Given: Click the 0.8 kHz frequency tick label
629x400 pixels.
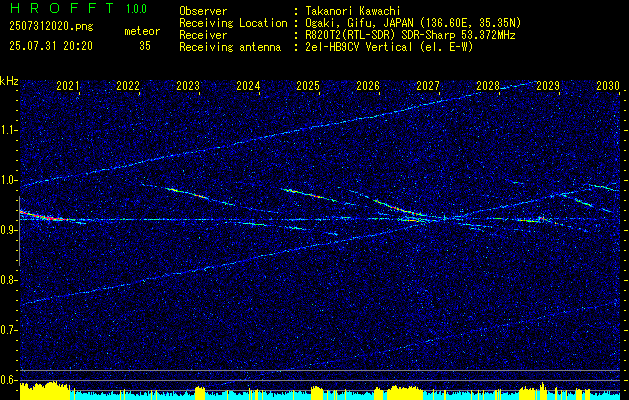Looking at the screenshot, I should click(x=8, y=280).
